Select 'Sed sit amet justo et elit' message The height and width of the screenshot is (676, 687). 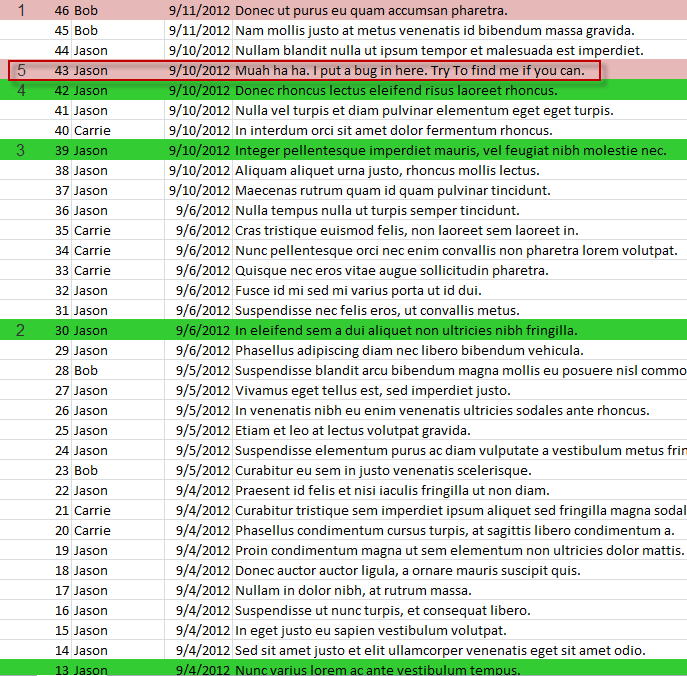440,651
